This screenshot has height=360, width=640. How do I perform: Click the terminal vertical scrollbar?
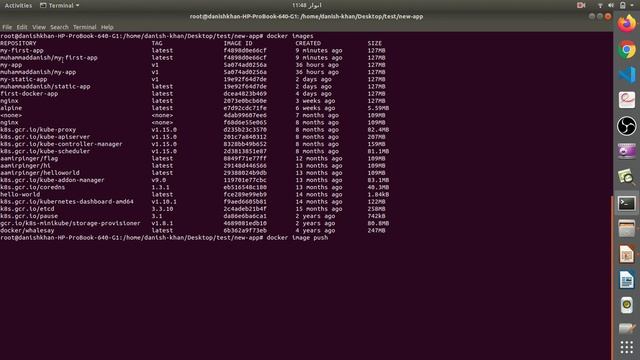611,277
